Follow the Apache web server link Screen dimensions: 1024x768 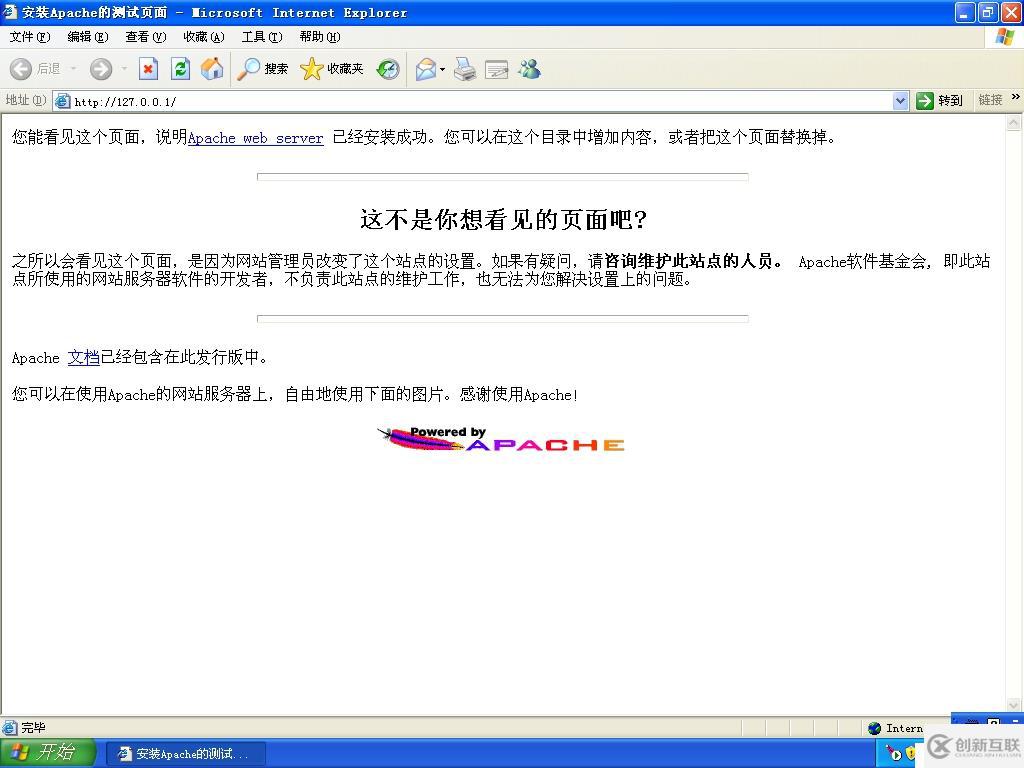tap(255, 138)
